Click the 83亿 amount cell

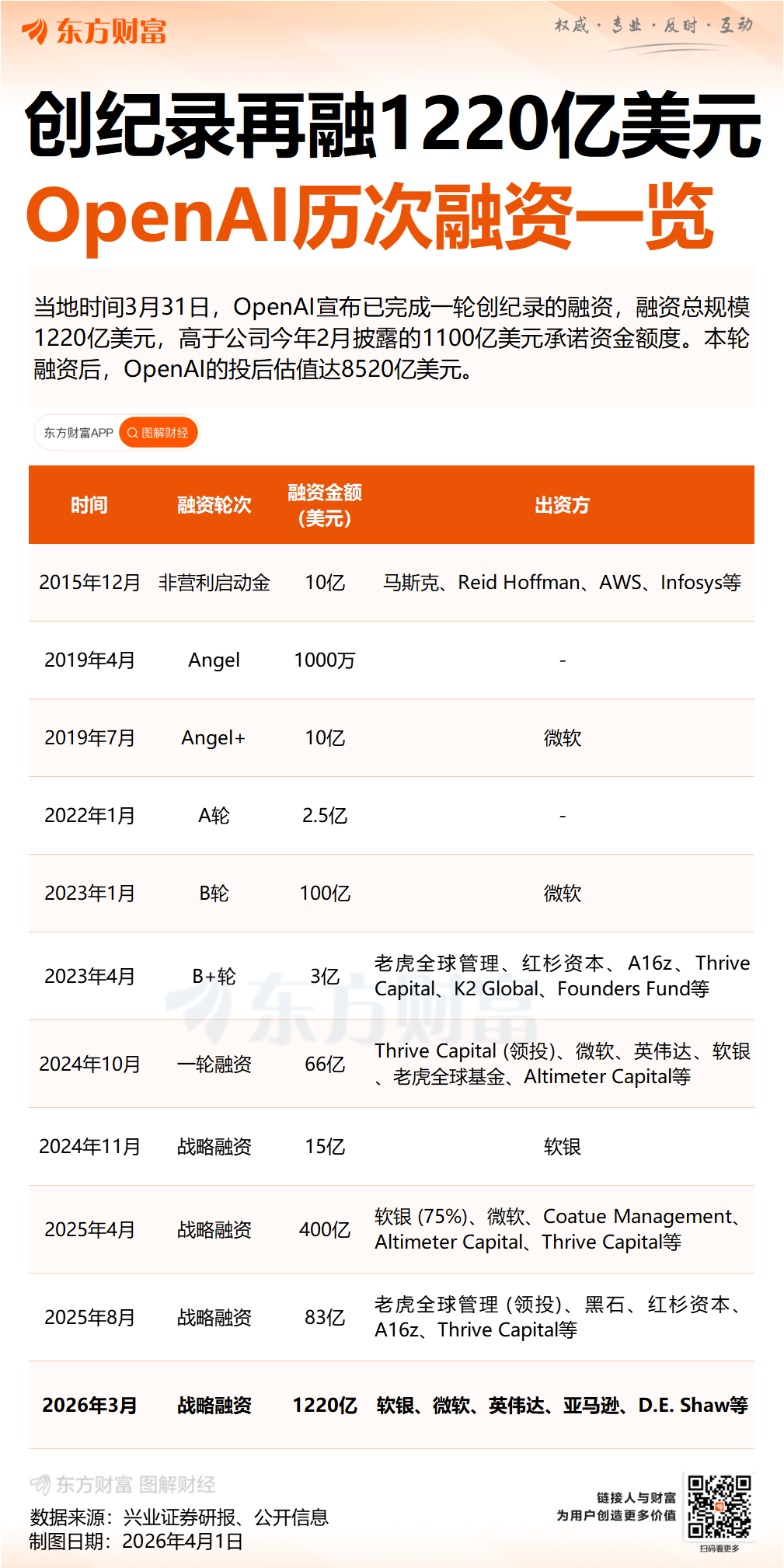[325, 1317]
